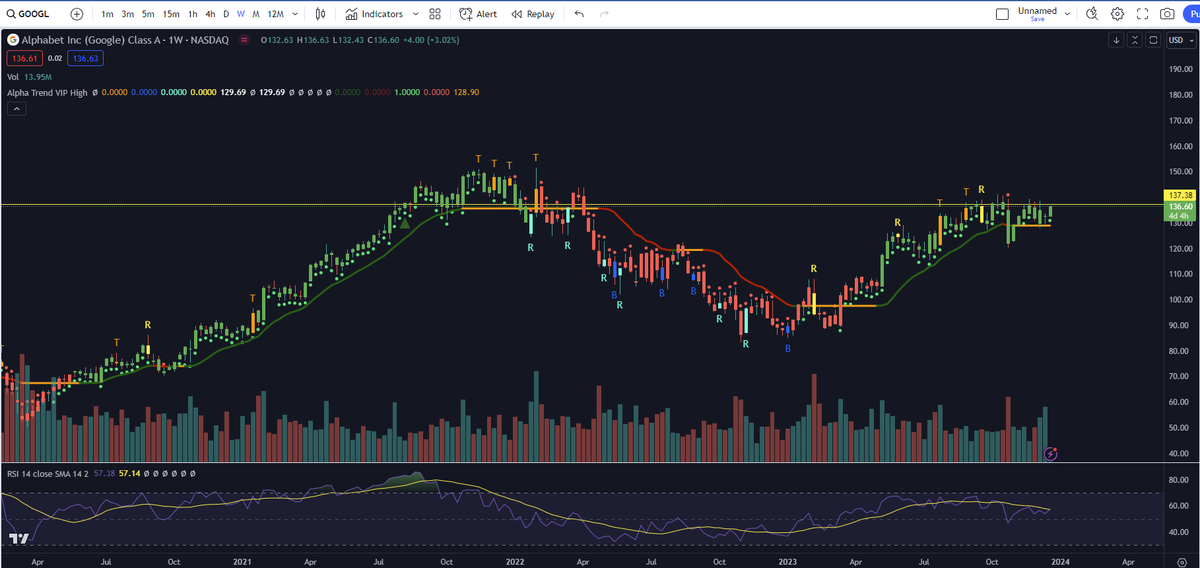This screenshot has height=568, width=1200.
Task: Start bar Replay mode
Action: (532, 14)
